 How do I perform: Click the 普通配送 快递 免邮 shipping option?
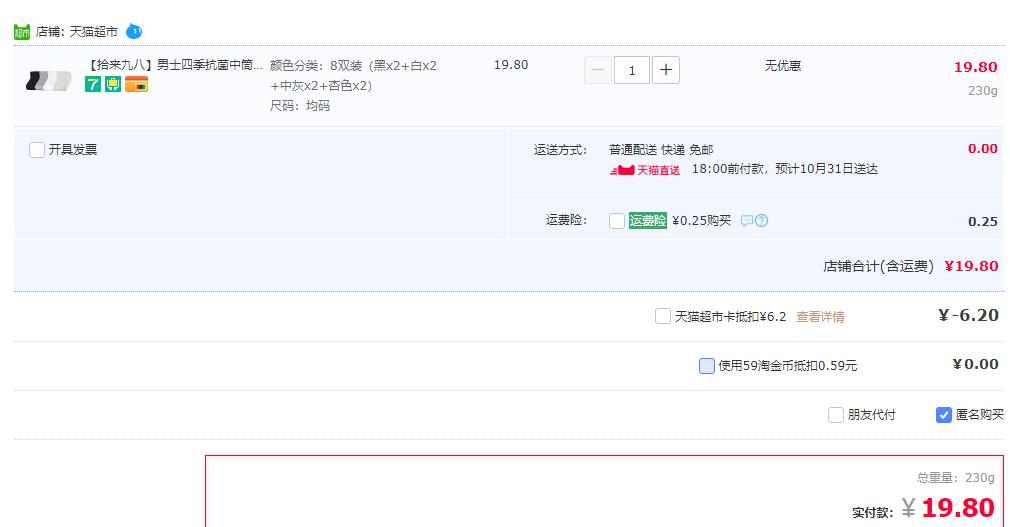tap(661, 150)
